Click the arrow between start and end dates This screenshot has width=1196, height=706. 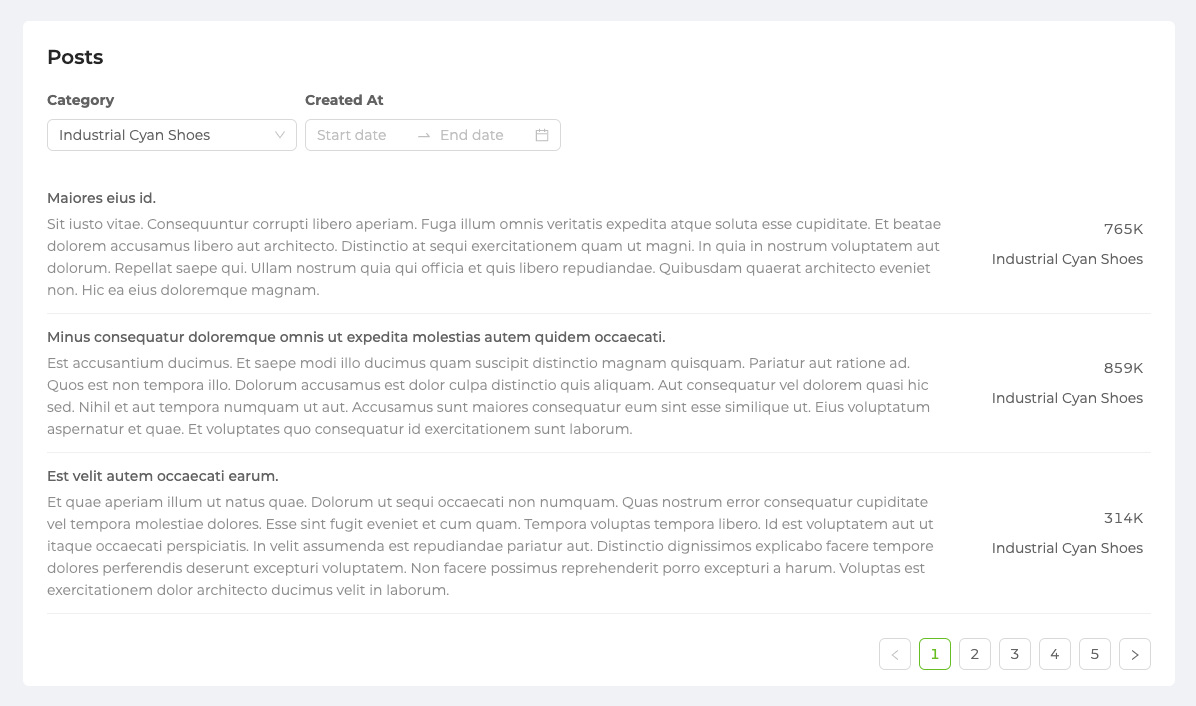coord(424,135)
